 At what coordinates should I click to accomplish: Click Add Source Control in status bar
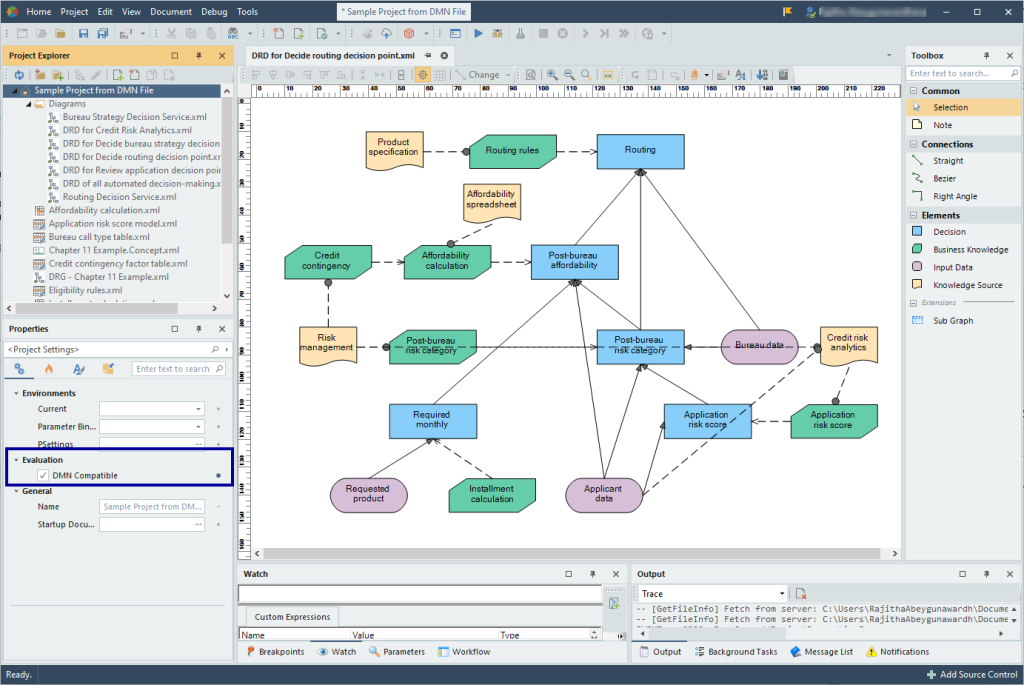click(x=972, y=675)
